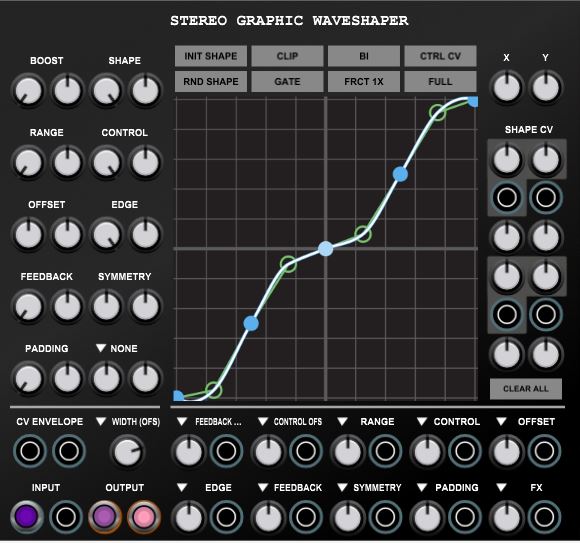Select the blue node at curve bottom-left start
This screenshot has width=580, height=543.
click(x=178, y=396)
